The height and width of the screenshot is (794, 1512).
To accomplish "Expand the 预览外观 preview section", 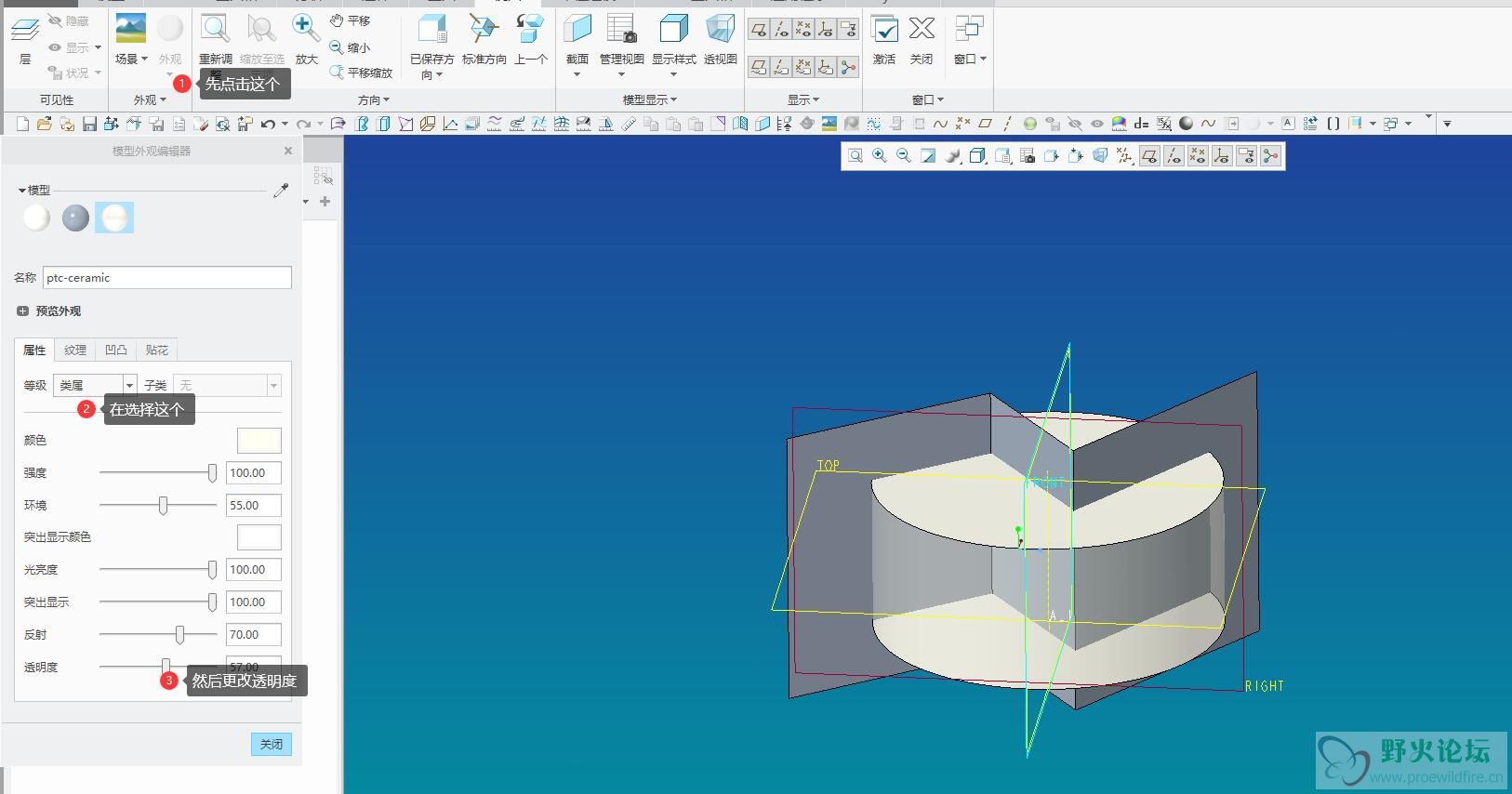I will 23,311.
